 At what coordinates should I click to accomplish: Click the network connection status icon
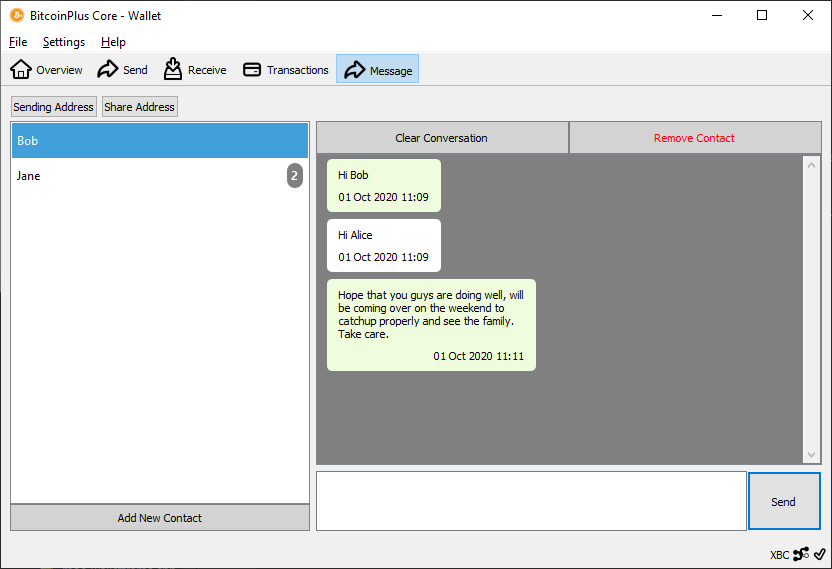[x=801, y=554]
